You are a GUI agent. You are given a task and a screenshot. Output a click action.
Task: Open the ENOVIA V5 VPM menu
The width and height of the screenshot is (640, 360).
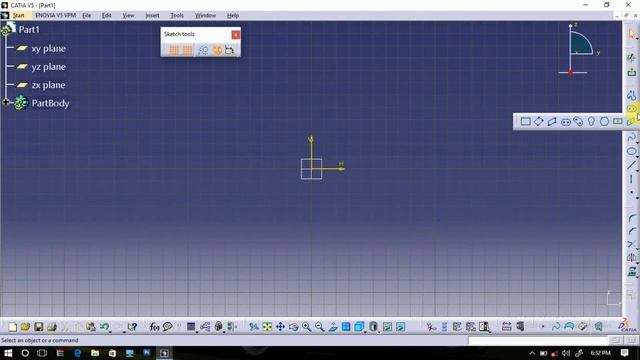[x=56, y=16]
